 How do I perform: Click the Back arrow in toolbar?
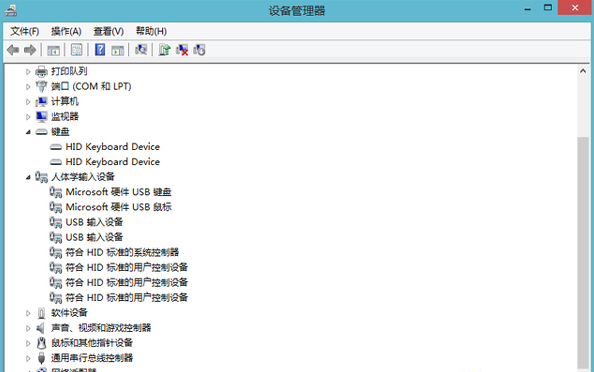point(13,50)
